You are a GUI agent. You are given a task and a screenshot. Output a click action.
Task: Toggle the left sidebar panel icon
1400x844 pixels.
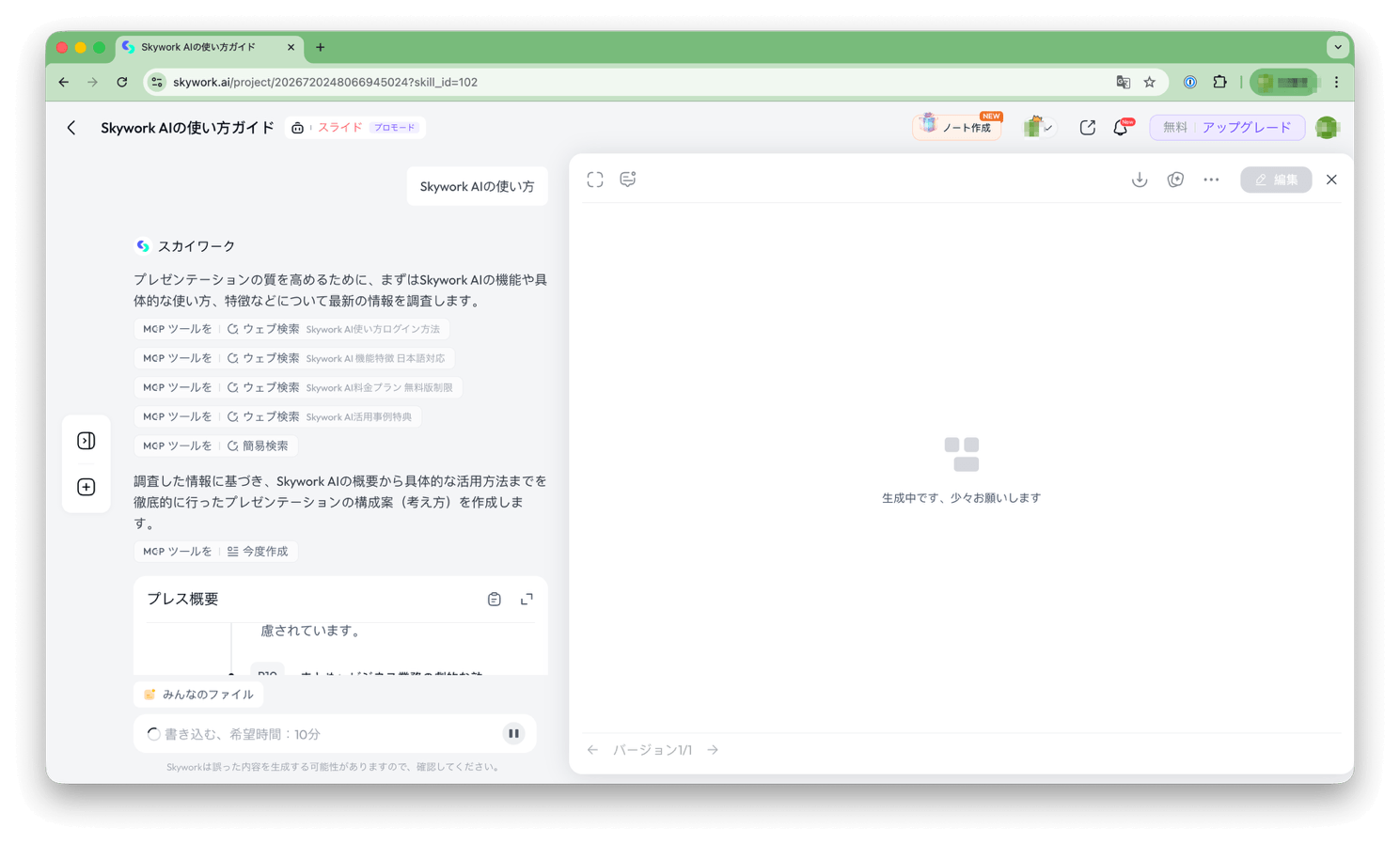point(87,441)
